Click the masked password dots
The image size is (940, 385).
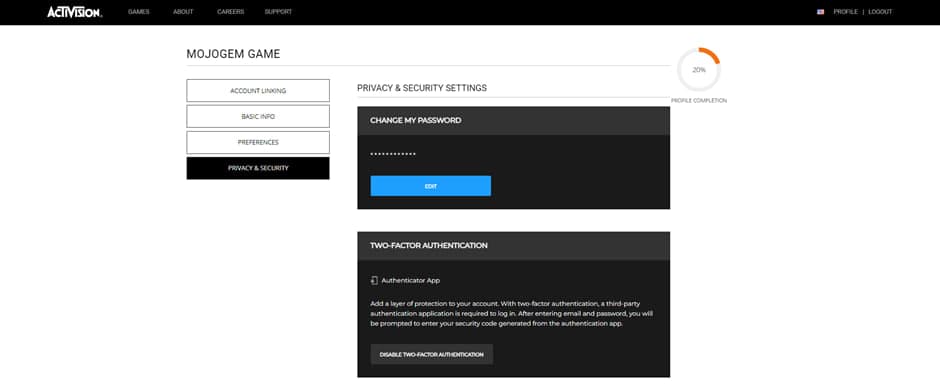point(393,154)
